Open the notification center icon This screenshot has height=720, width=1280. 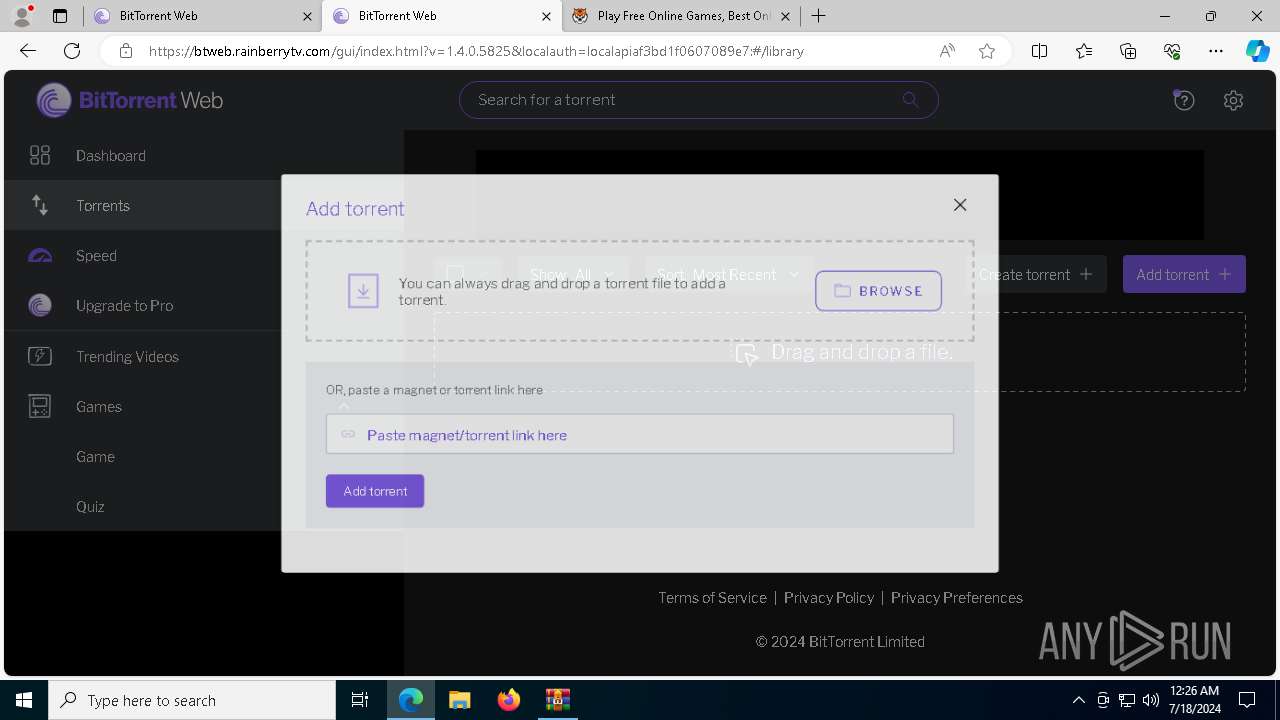click(1247, 700)
